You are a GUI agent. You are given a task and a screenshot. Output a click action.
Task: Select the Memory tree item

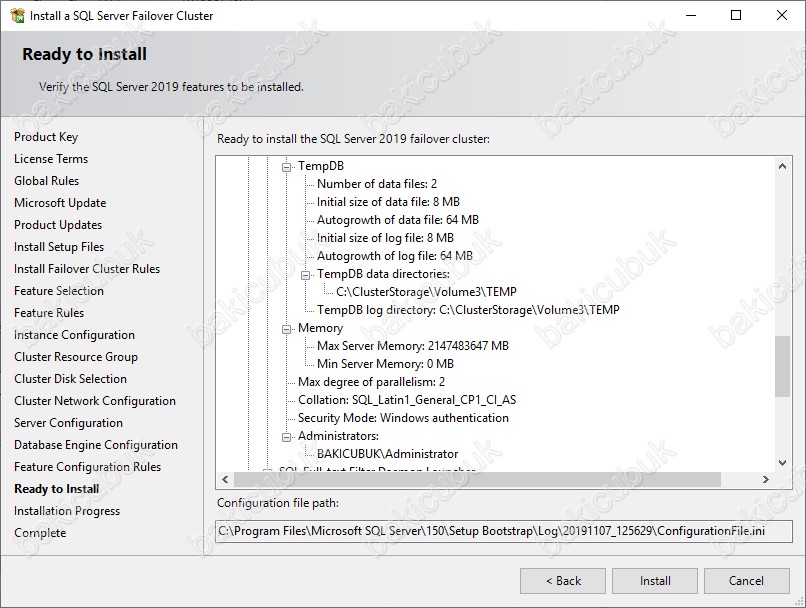[320, 328]
